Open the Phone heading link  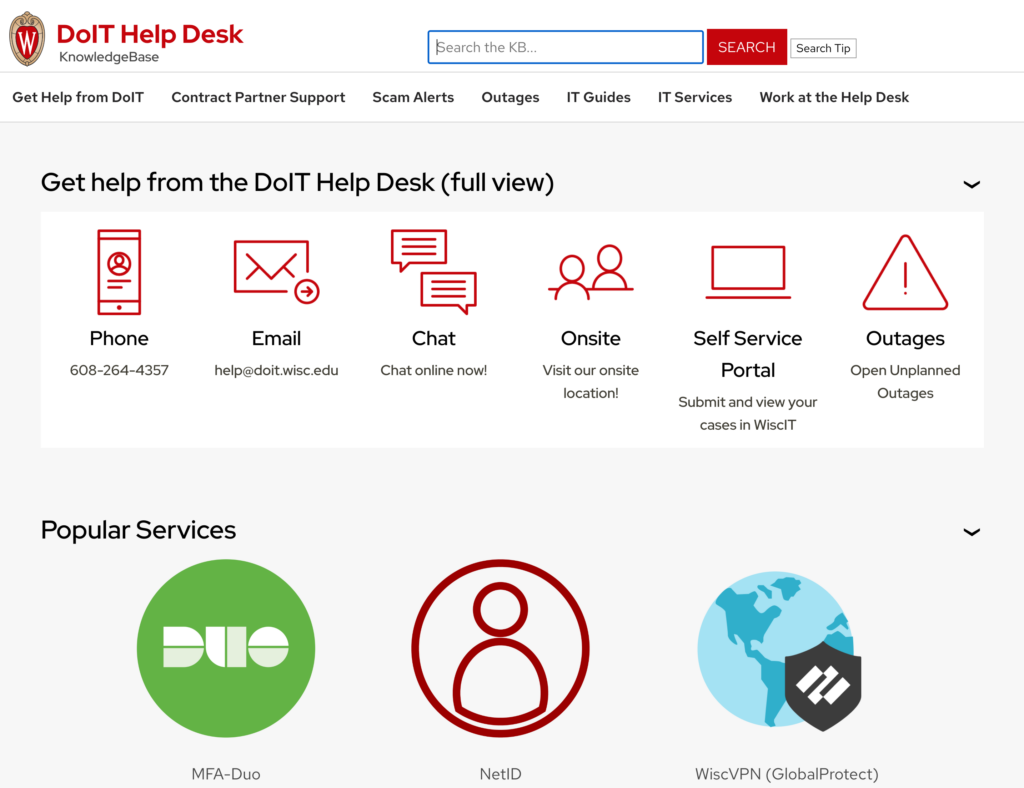[119, 338]
